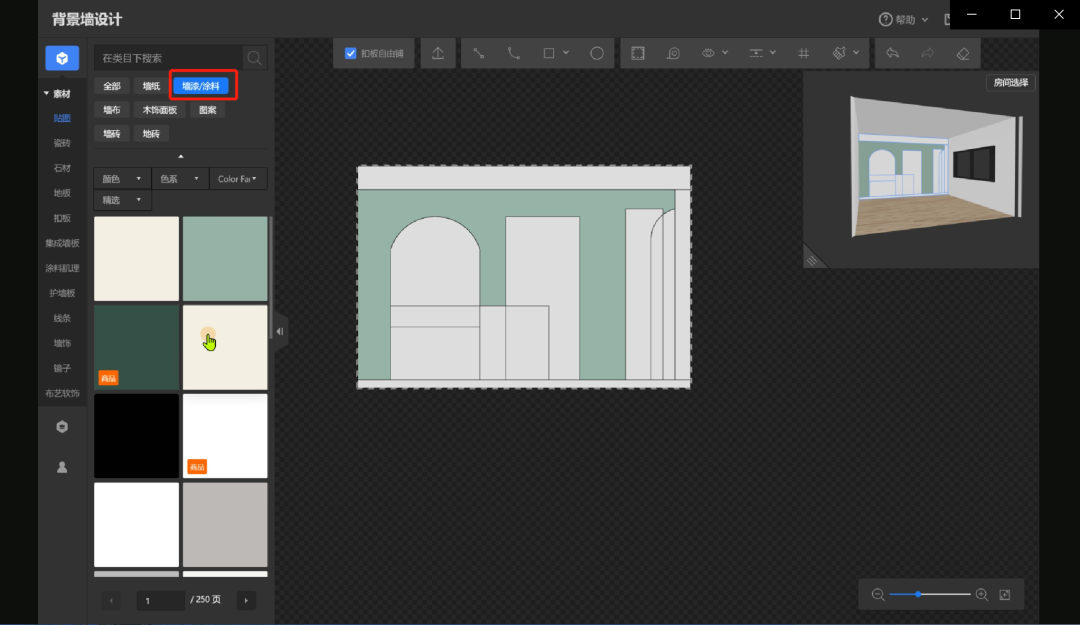Click the 在类目下搜索 search field
The height and width of the screenshot is (625, 1080).
click(x=168, y=59)
